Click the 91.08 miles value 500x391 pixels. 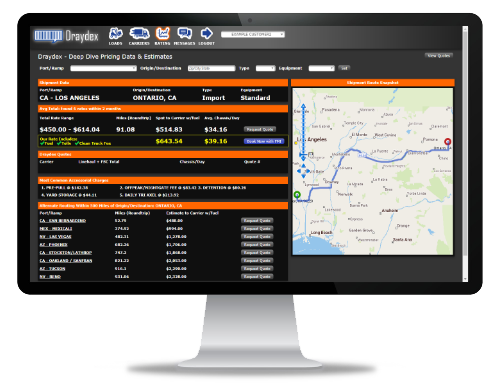click(125, 130)
